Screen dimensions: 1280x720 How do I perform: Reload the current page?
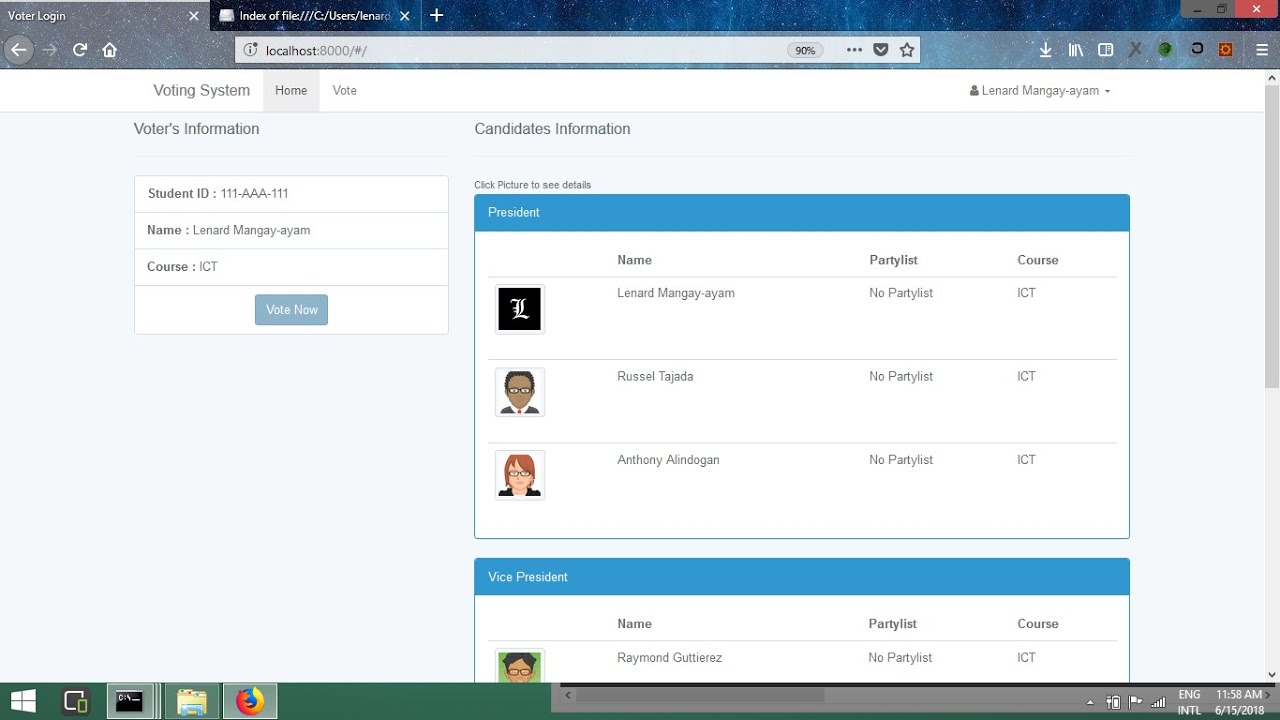[x=80, y=50]
